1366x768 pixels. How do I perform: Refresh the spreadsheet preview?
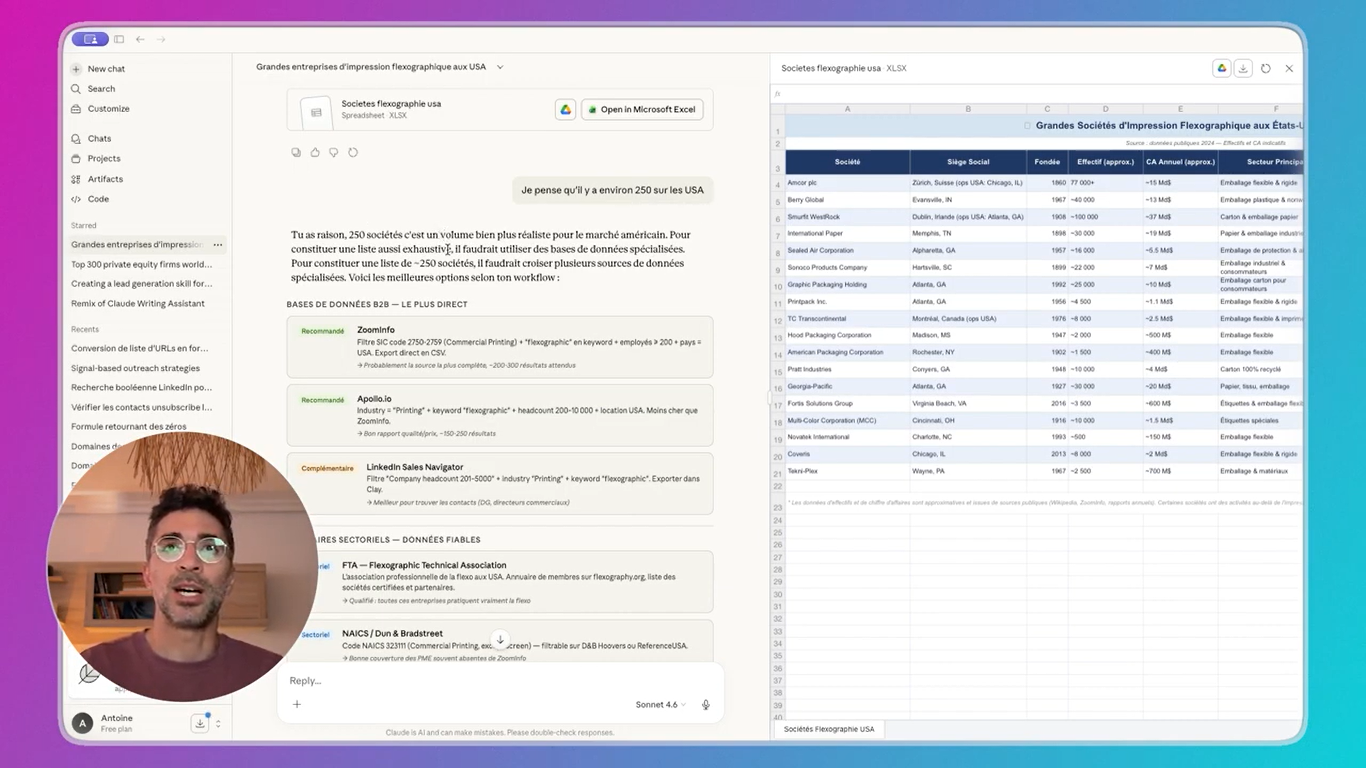[x=1266, y=68]
